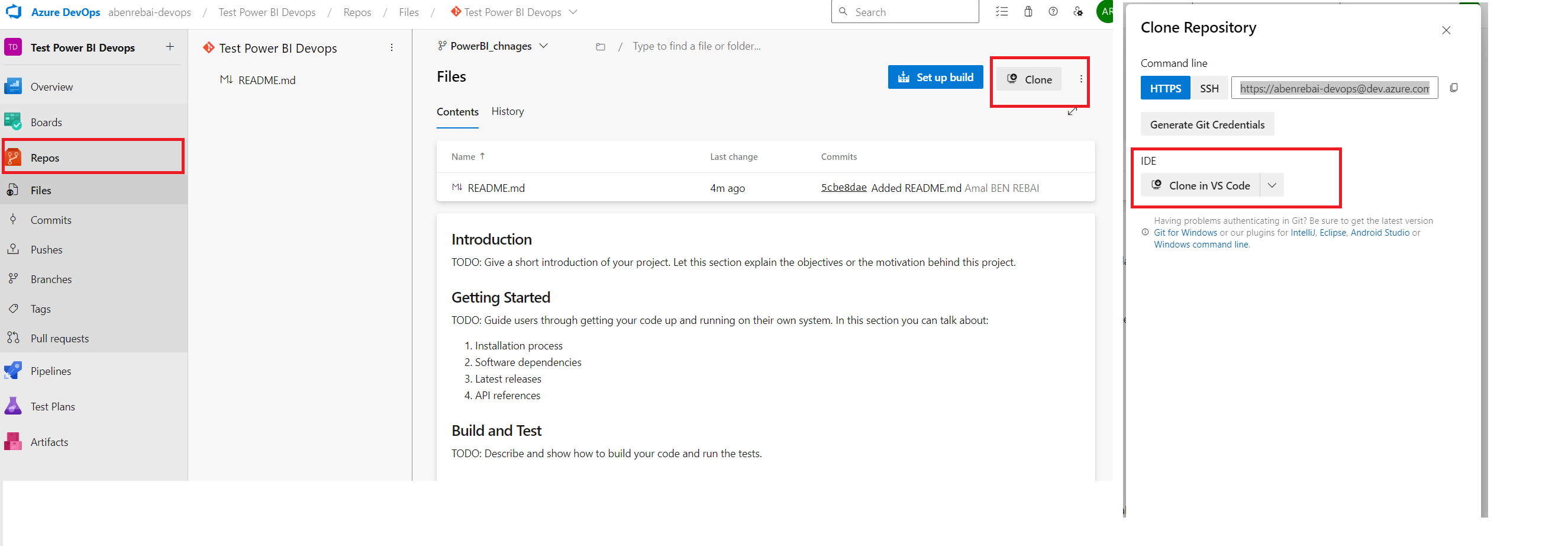Switch to the History tab
This screenshot has height=546, width=1568.
(x=507, y=111)
